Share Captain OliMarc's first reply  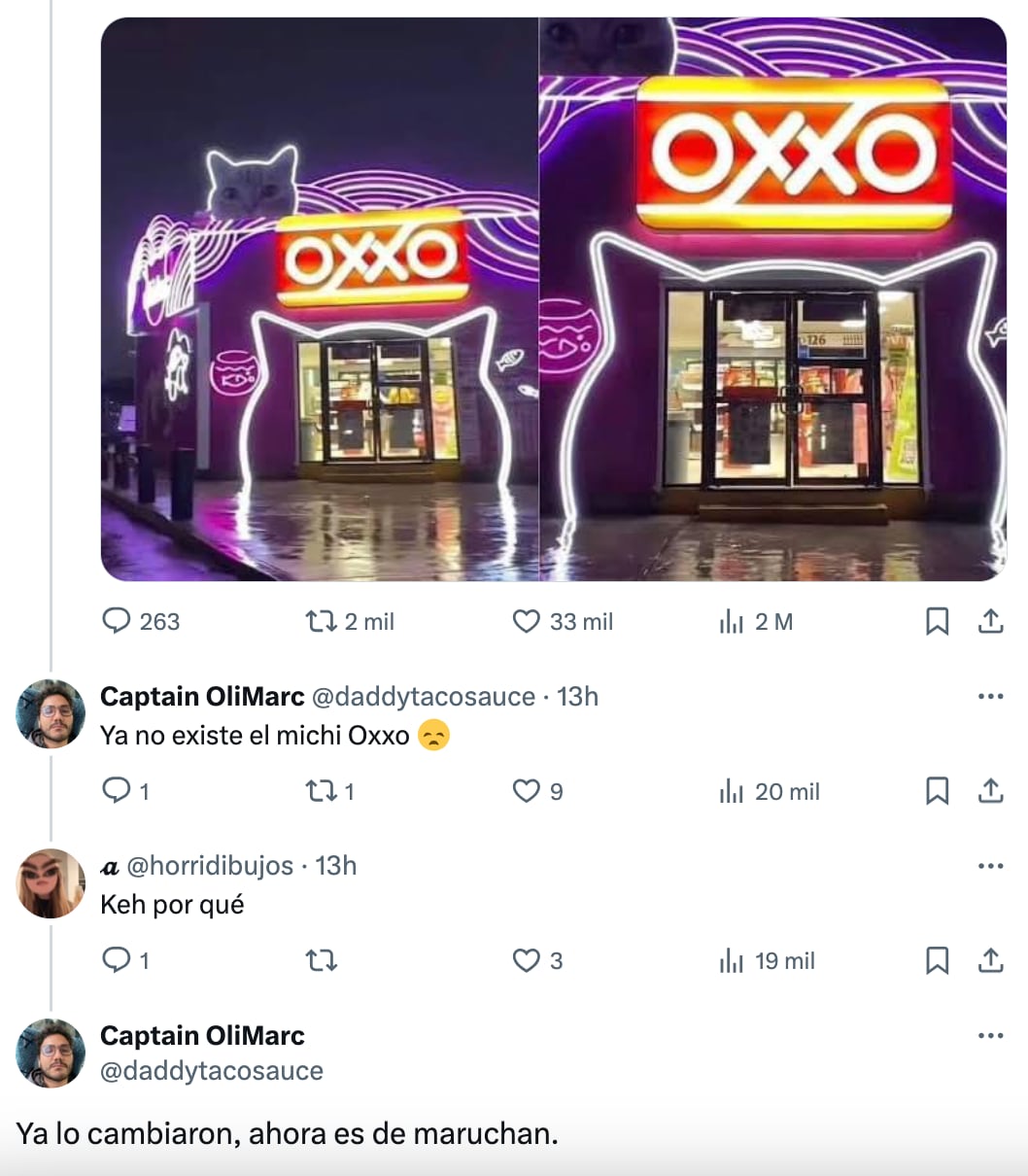pyautogui.click(x=991, y=791)
